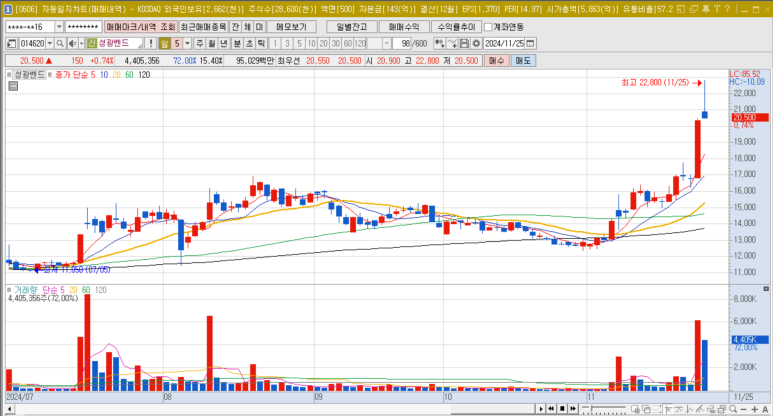
Task: Play chart replay forward
Action: tap(541, 409)
